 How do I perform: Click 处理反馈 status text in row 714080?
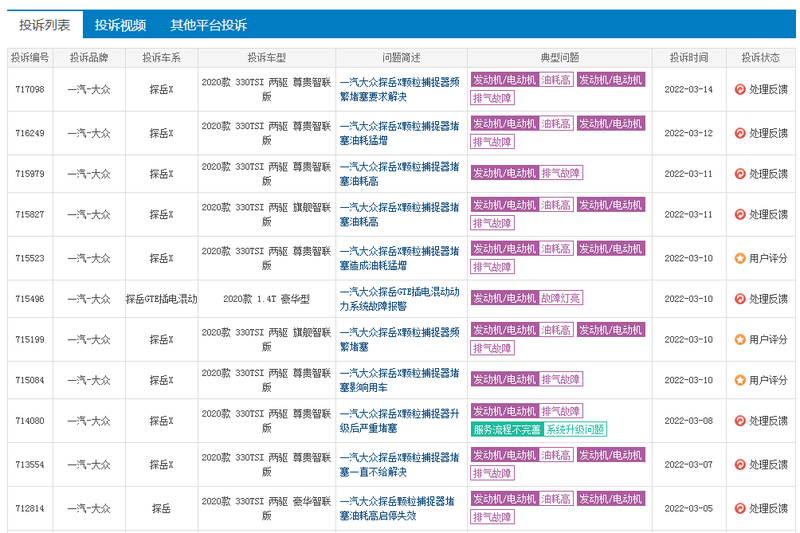(x=768, y=421)
